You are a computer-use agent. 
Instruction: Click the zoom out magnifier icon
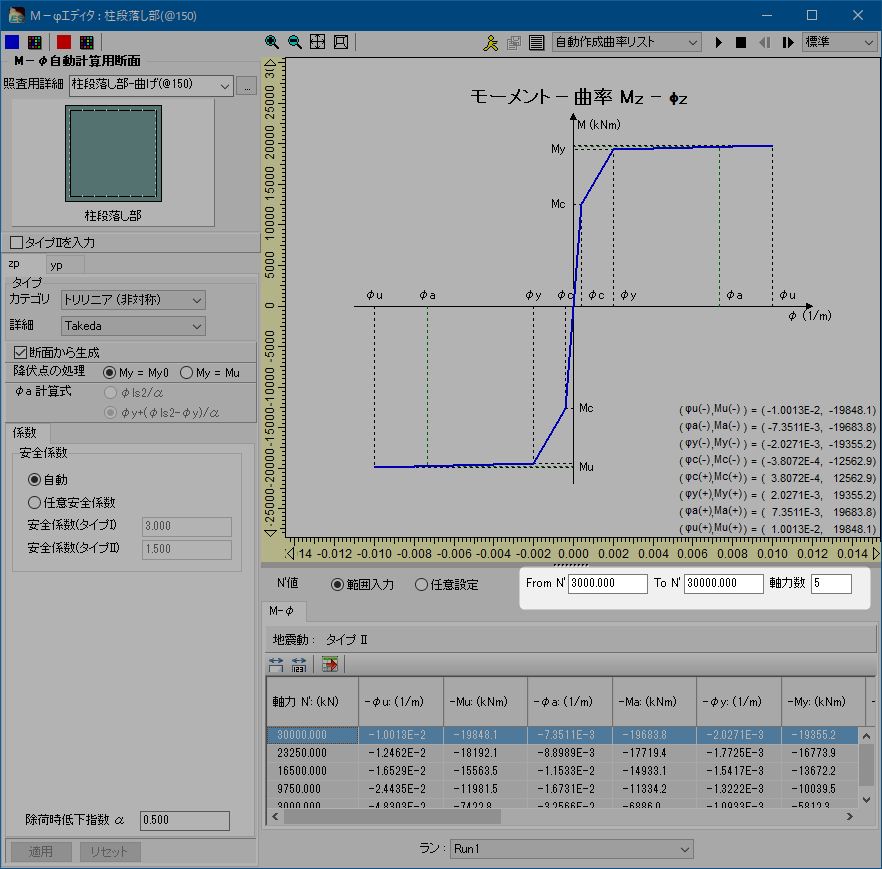(x=294, y=43)
